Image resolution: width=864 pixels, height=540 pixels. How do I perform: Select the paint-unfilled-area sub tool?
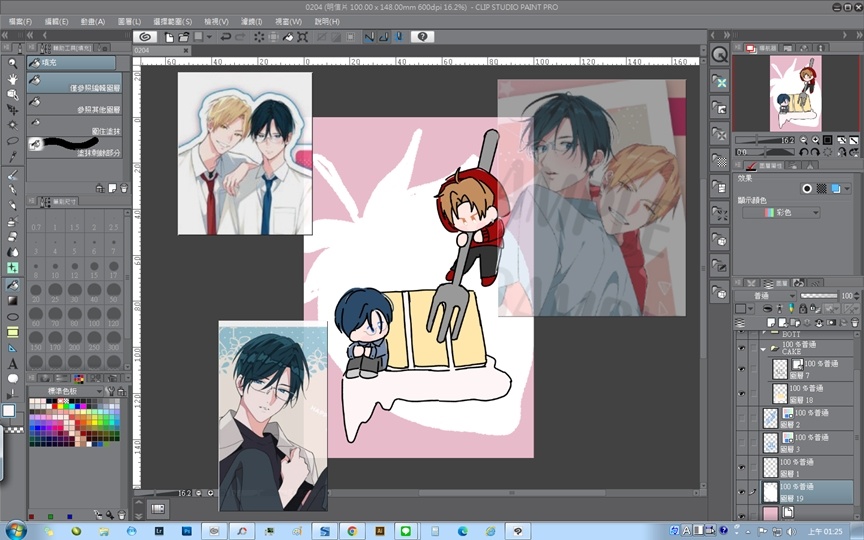75,148
